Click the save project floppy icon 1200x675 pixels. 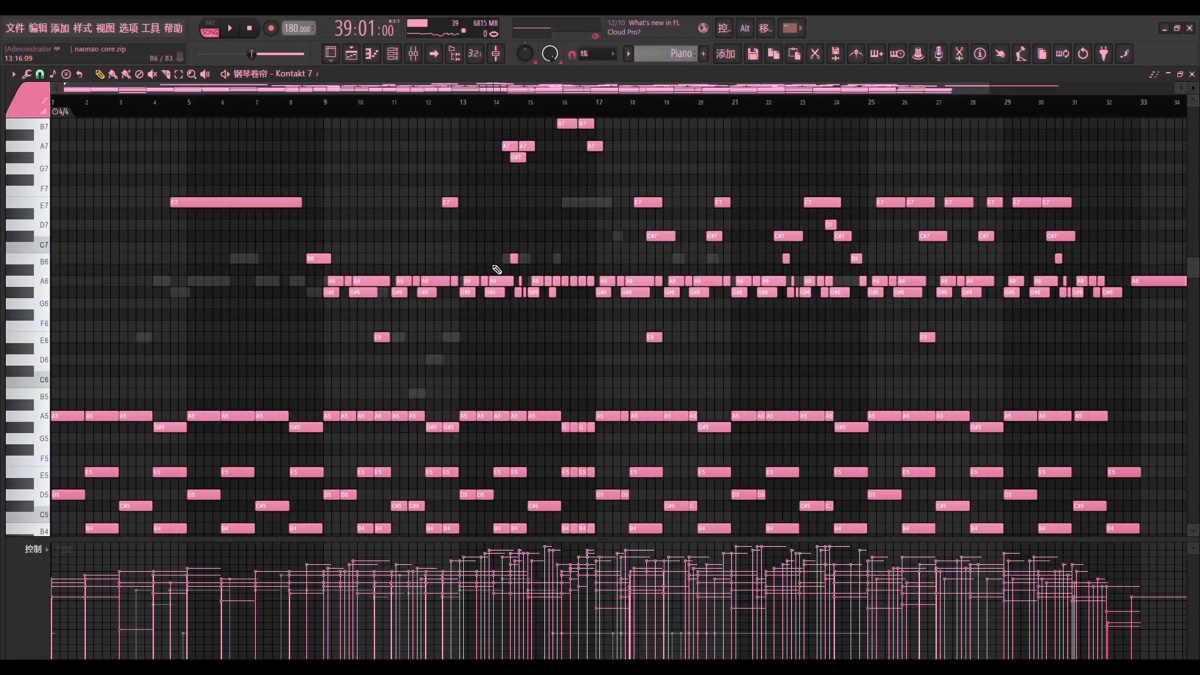[x=753, y=53]
